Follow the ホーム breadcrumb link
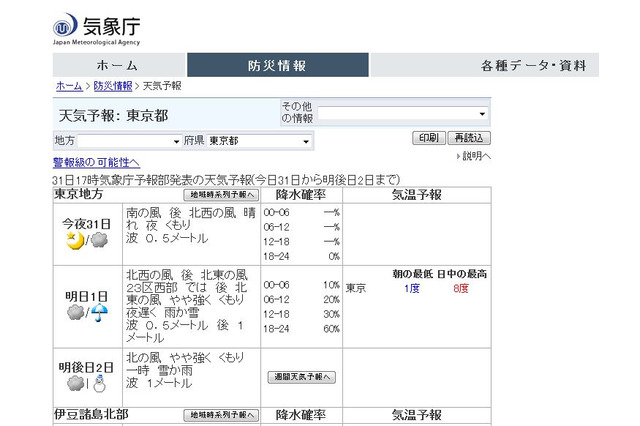The image size is (640, 426). [69, 86]
